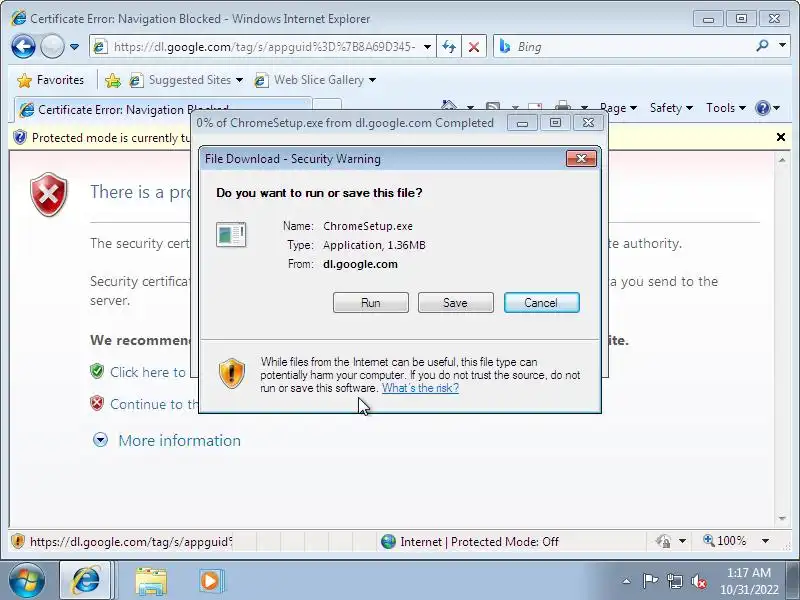Click the ChromeSetup.exe file icon
800x600 pixels.
tap(231, 235)
